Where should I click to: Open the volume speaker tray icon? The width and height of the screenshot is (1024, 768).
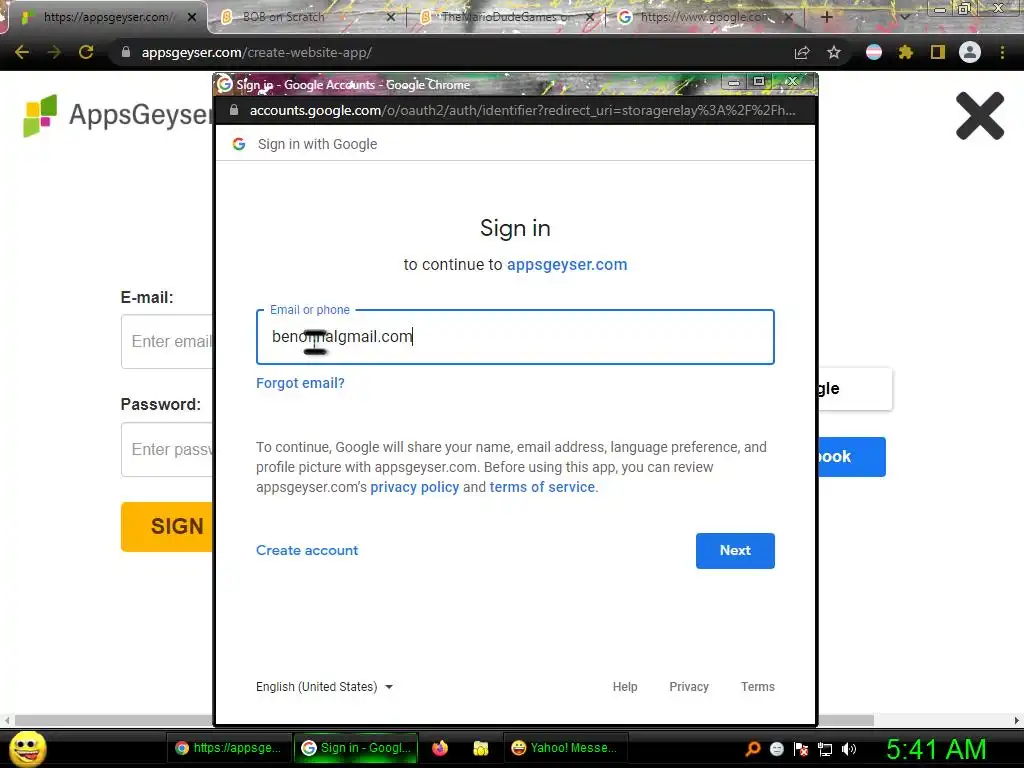coord(849,749)
